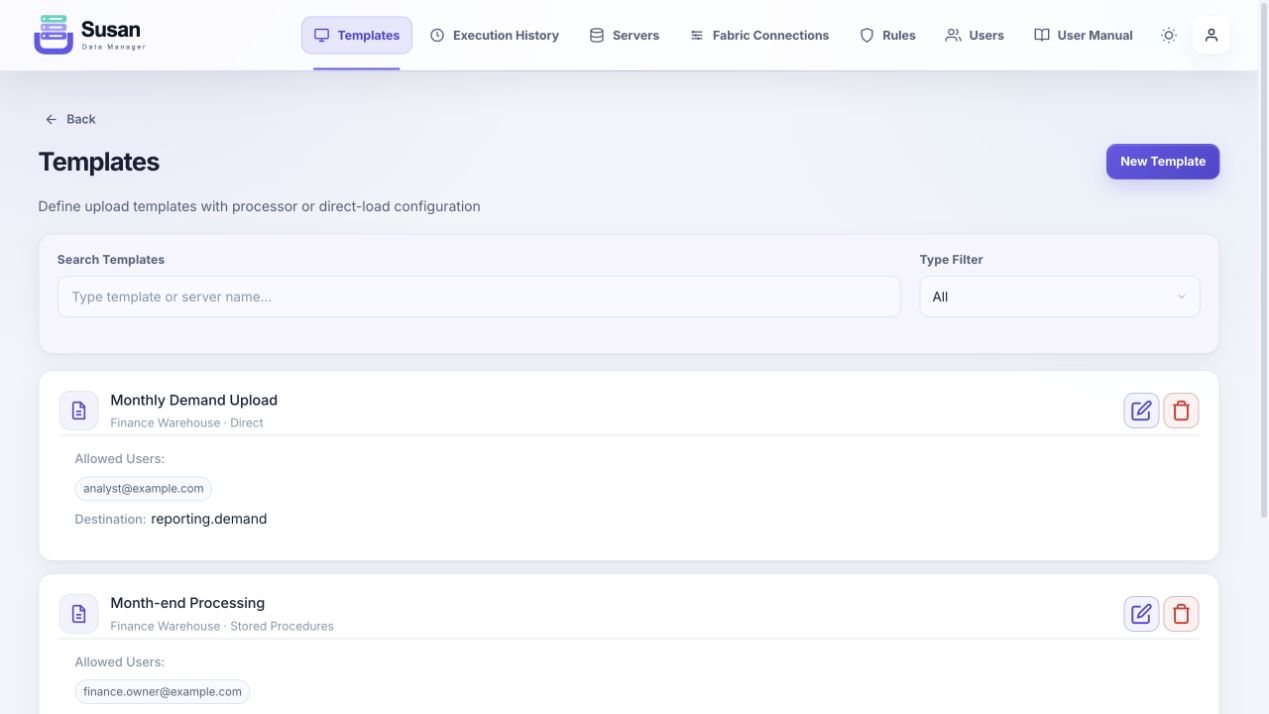
Task: Edit Month-end Processing template
Action: coord(1141,613)
